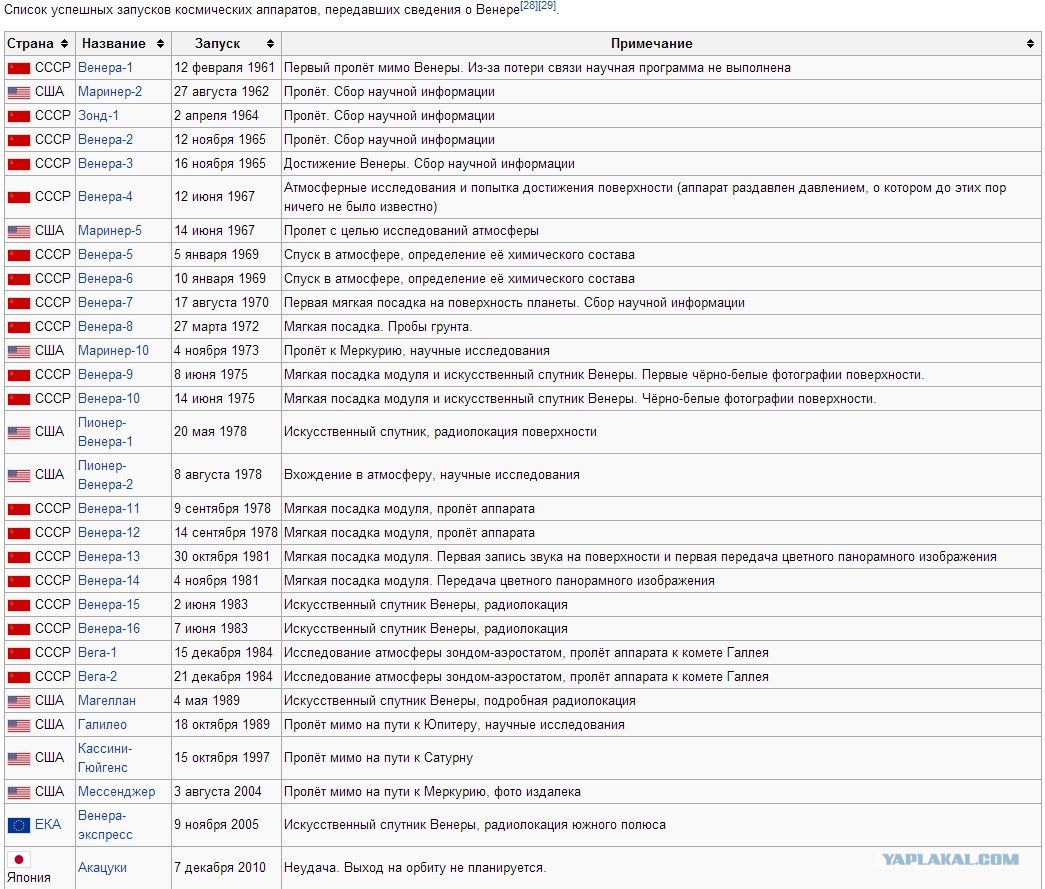Click the Запуск column header

coord(227,43)
